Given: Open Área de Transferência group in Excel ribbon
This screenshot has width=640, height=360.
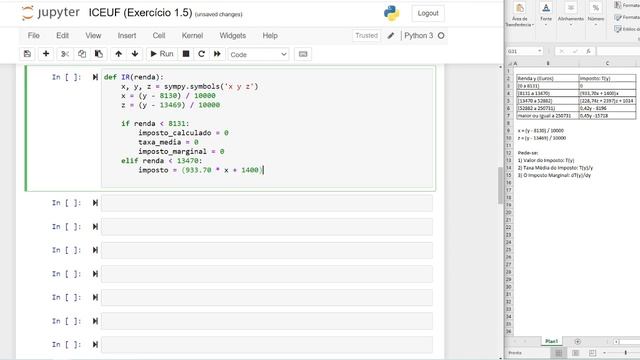Looking at the screenshot, I should (x=519, y=15).
